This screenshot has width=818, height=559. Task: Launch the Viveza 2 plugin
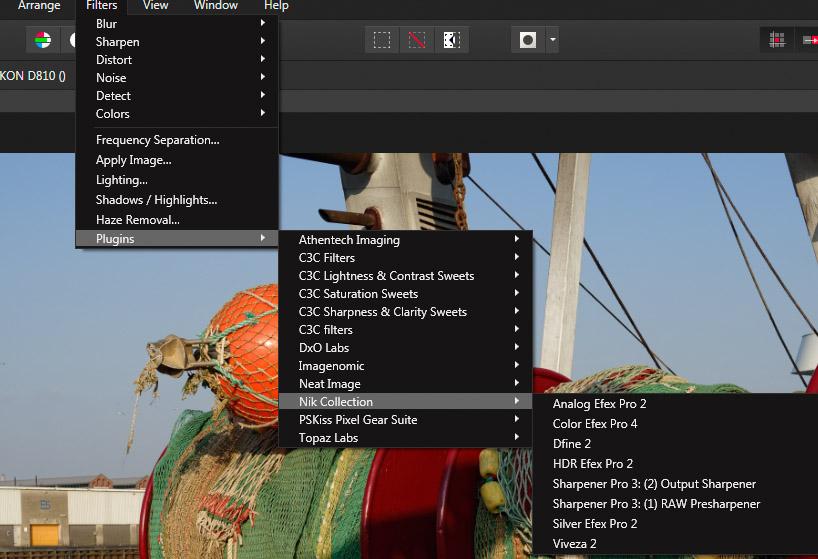tap(676, 543)
